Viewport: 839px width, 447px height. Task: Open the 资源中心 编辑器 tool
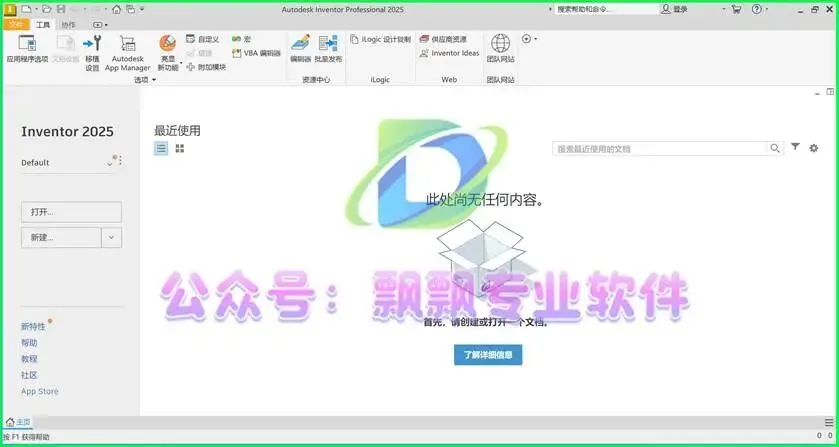point(301,49)
